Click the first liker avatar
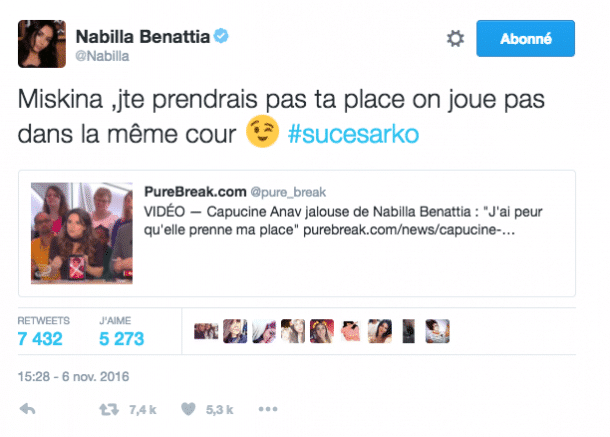 [x=205, y=330]
